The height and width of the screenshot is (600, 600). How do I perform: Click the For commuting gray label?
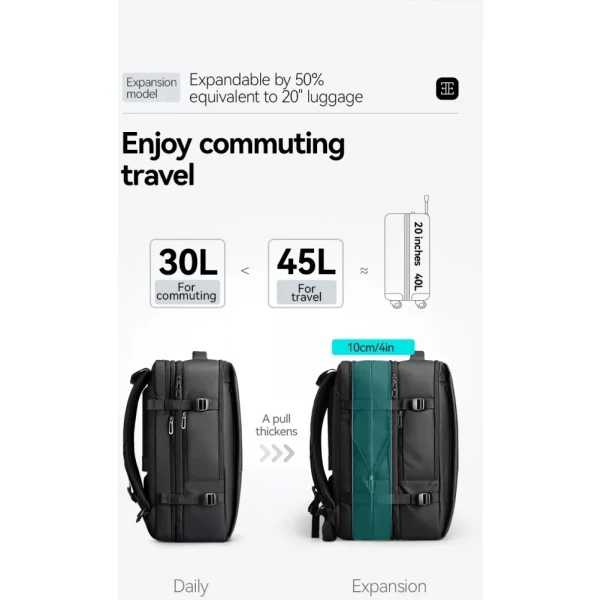(x=187, y=292)
